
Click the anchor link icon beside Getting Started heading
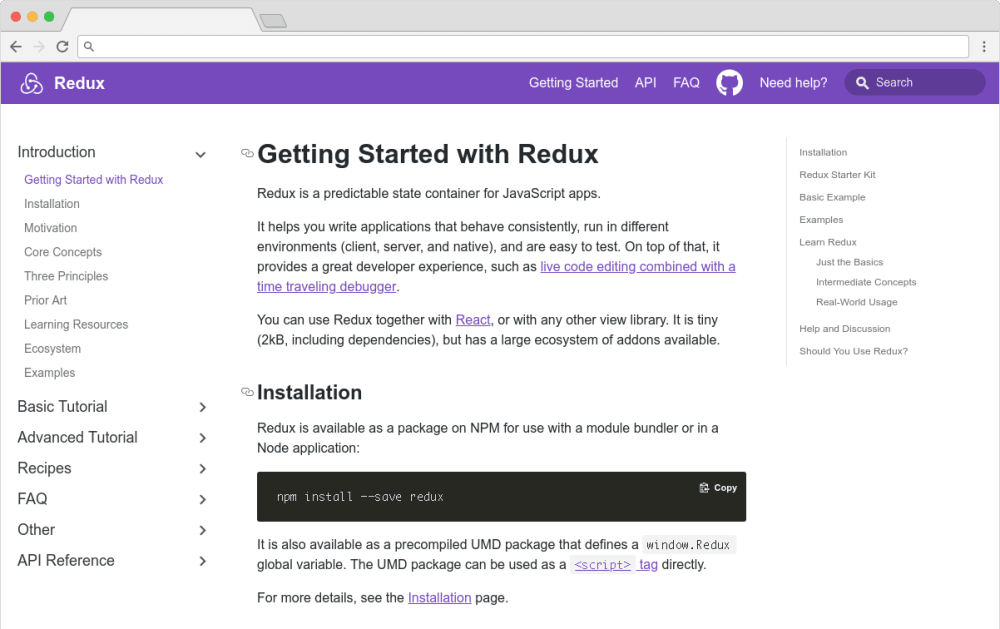click(247, 153)
